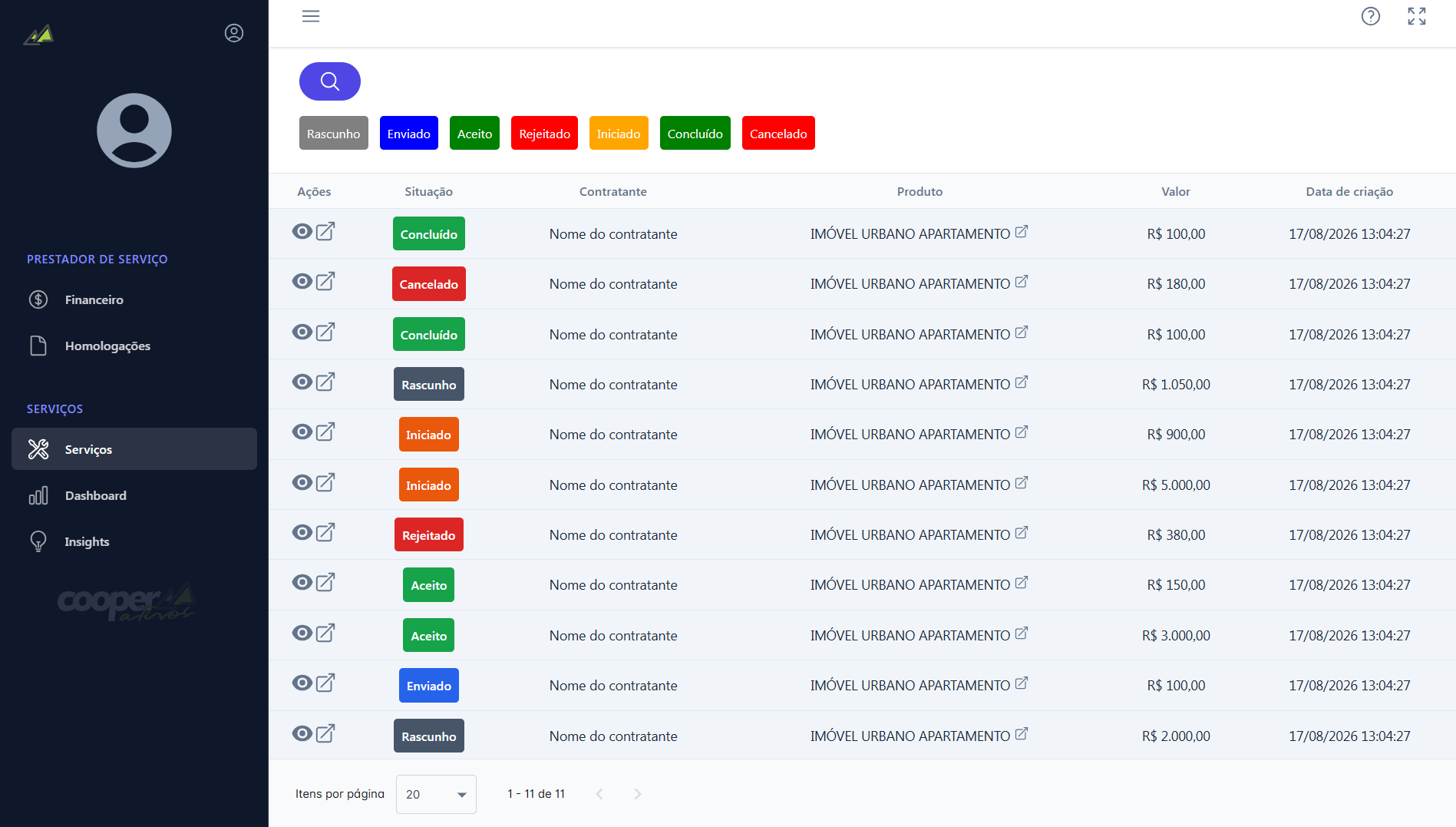View the Enviado service row
This screenshot has width=1456, height=827.
302,683
